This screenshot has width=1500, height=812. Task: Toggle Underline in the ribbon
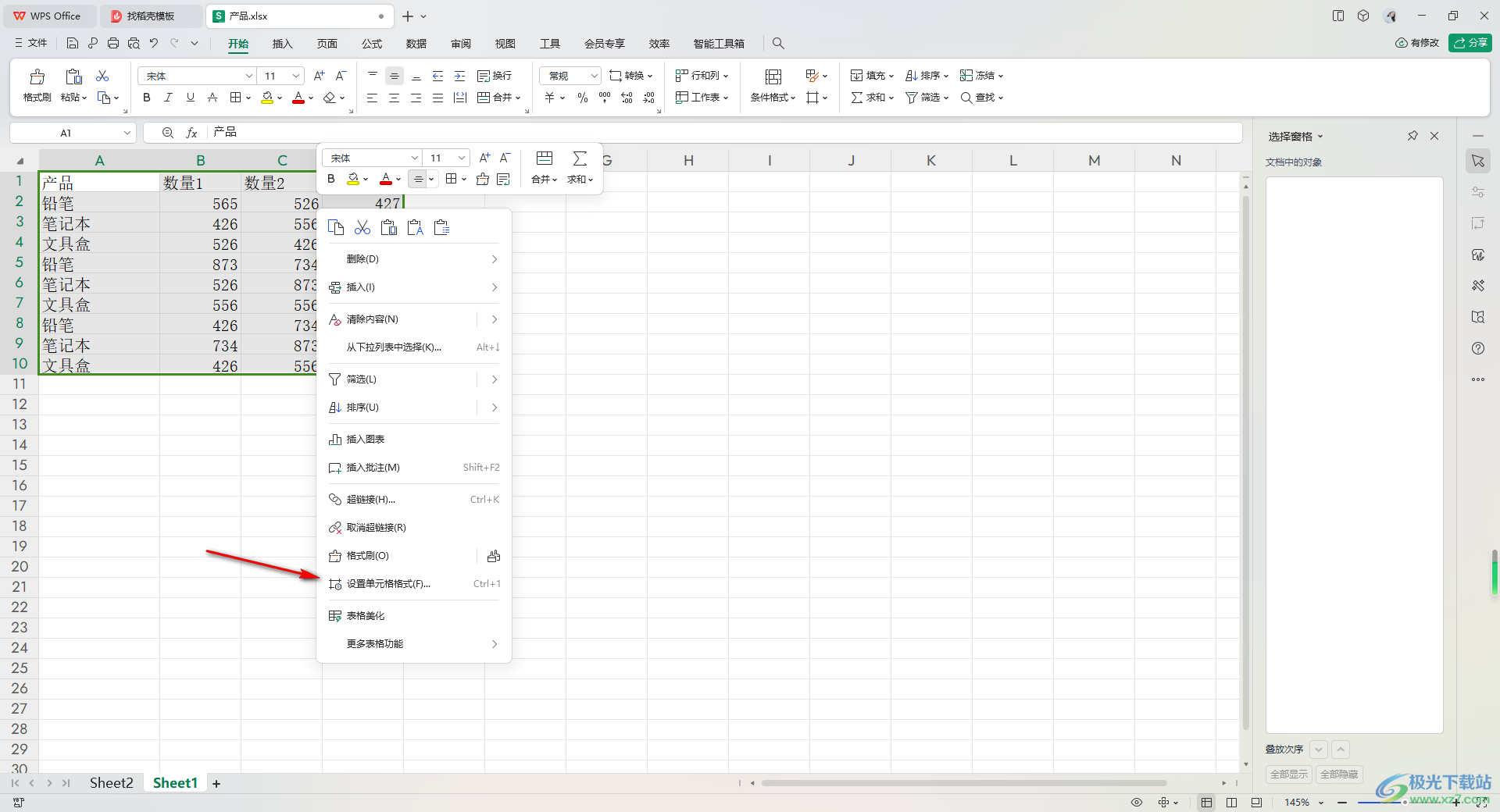(x=190, y=98)
